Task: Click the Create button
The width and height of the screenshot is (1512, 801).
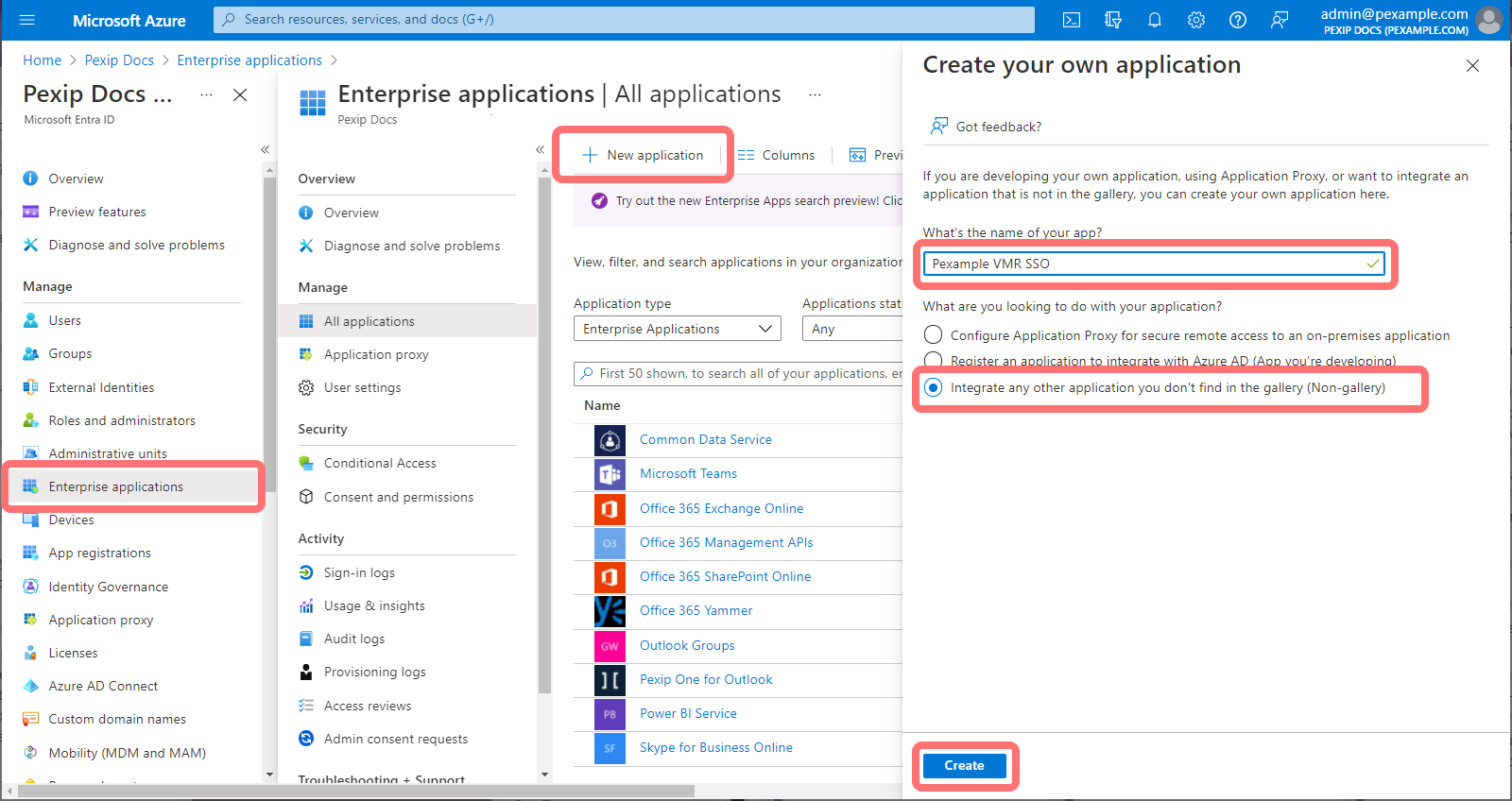Action: (964, 766)
